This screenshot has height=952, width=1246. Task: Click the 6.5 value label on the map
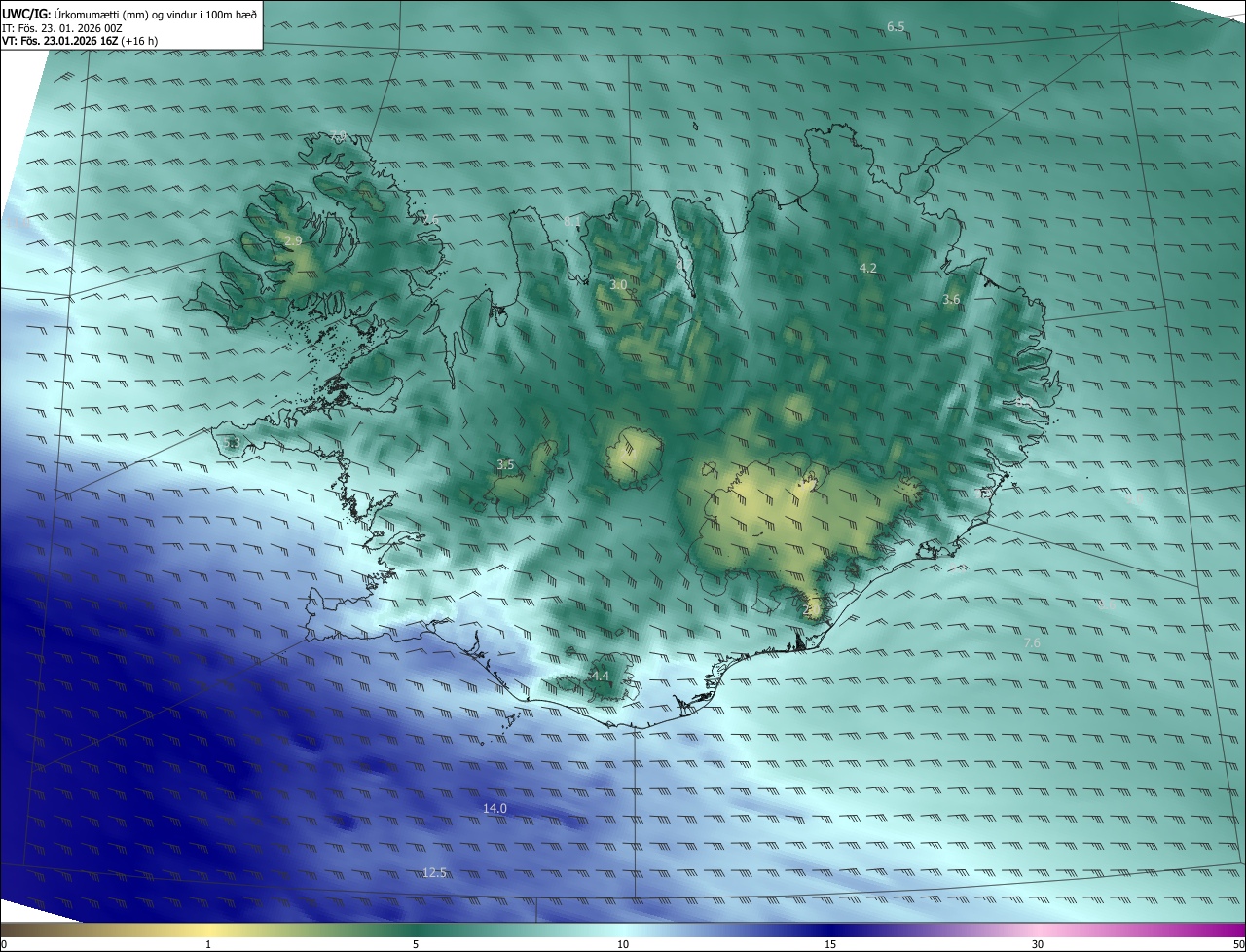pyautogui.click(x=896, y=26)
